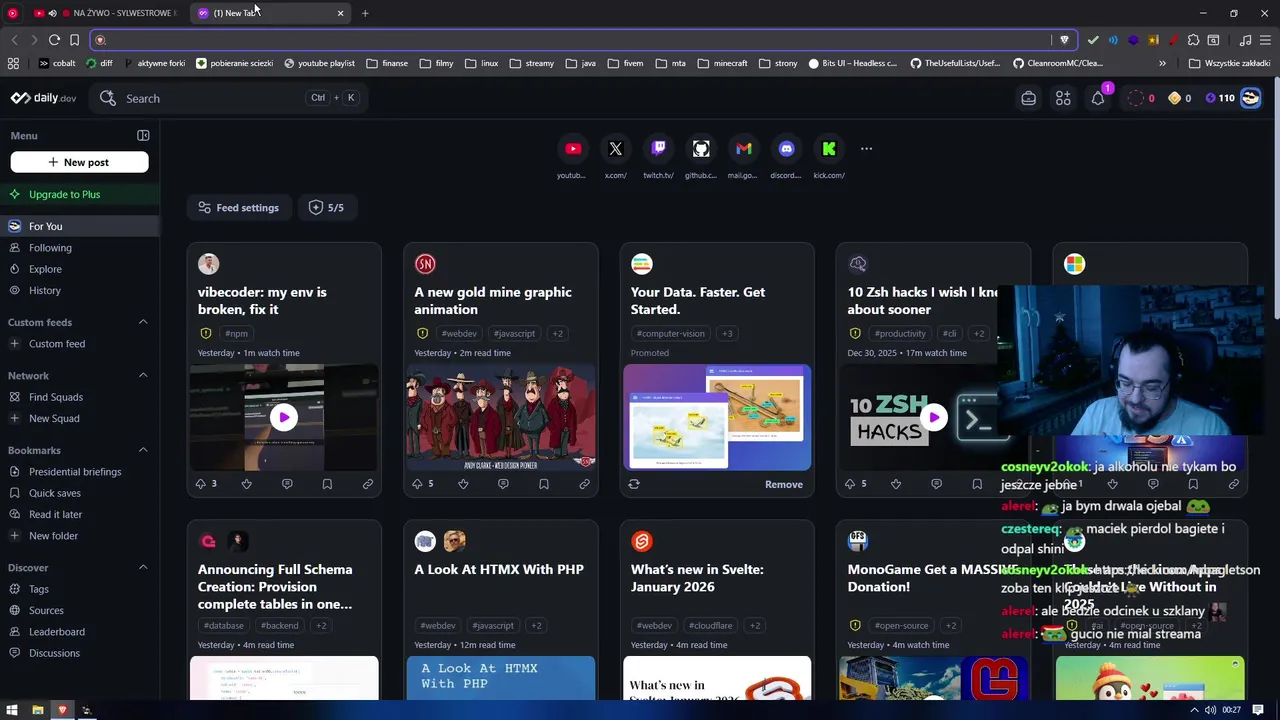Open Brave Shields icon in address bar
1280x720 pixels.
point(1064,40)
